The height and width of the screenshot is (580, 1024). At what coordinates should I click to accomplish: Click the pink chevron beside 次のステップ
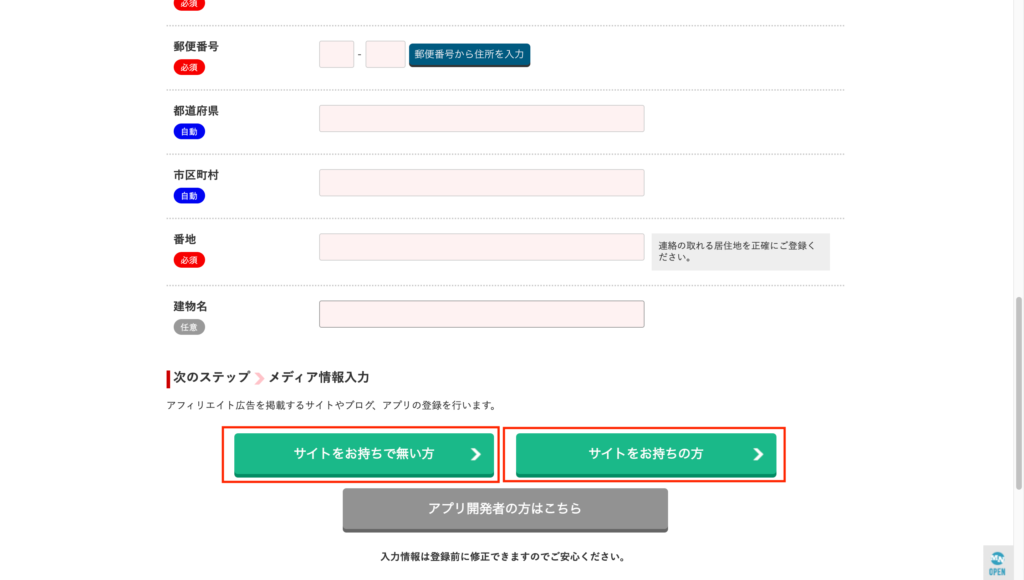coord(259,378)
